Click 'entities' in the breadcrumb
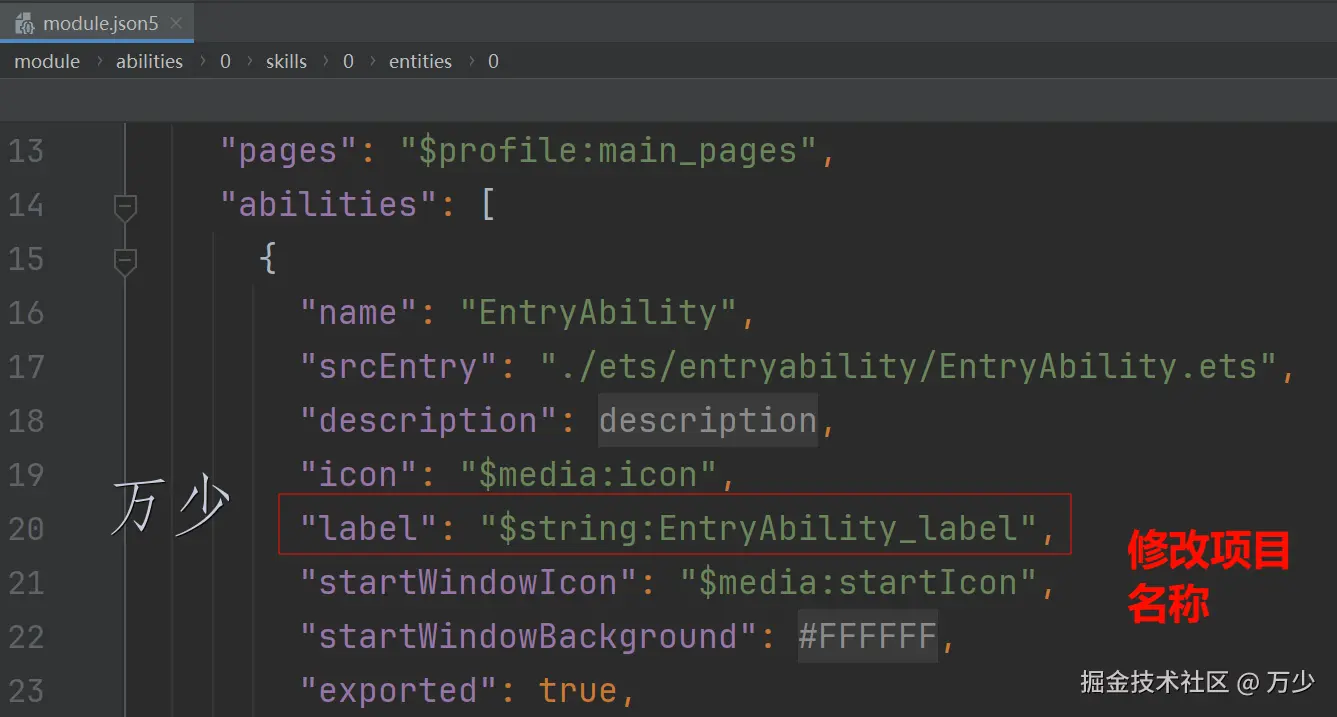Viewport: 1337px width, 717px height. [420, 61]
